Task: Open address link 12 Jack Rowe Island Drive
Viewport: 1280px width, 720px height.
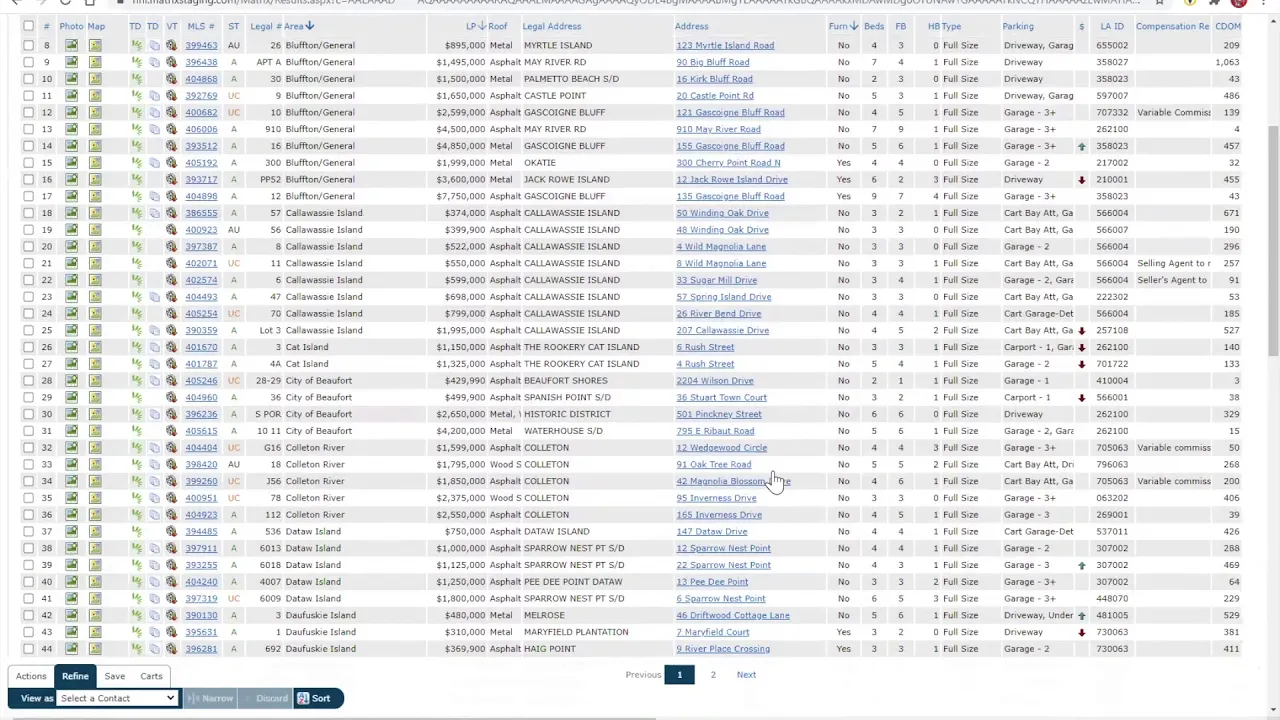Action: (732, 180)
